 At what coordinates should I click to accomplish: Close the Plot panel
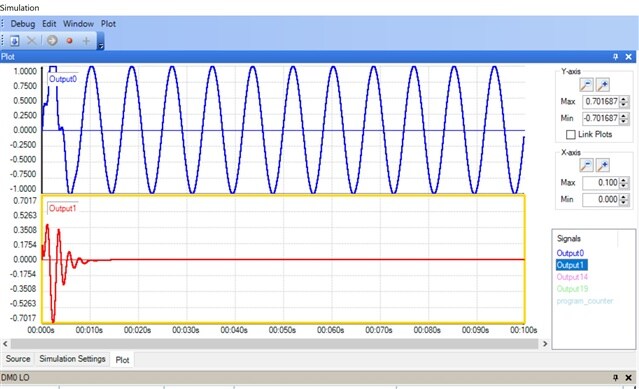point(628,57)
